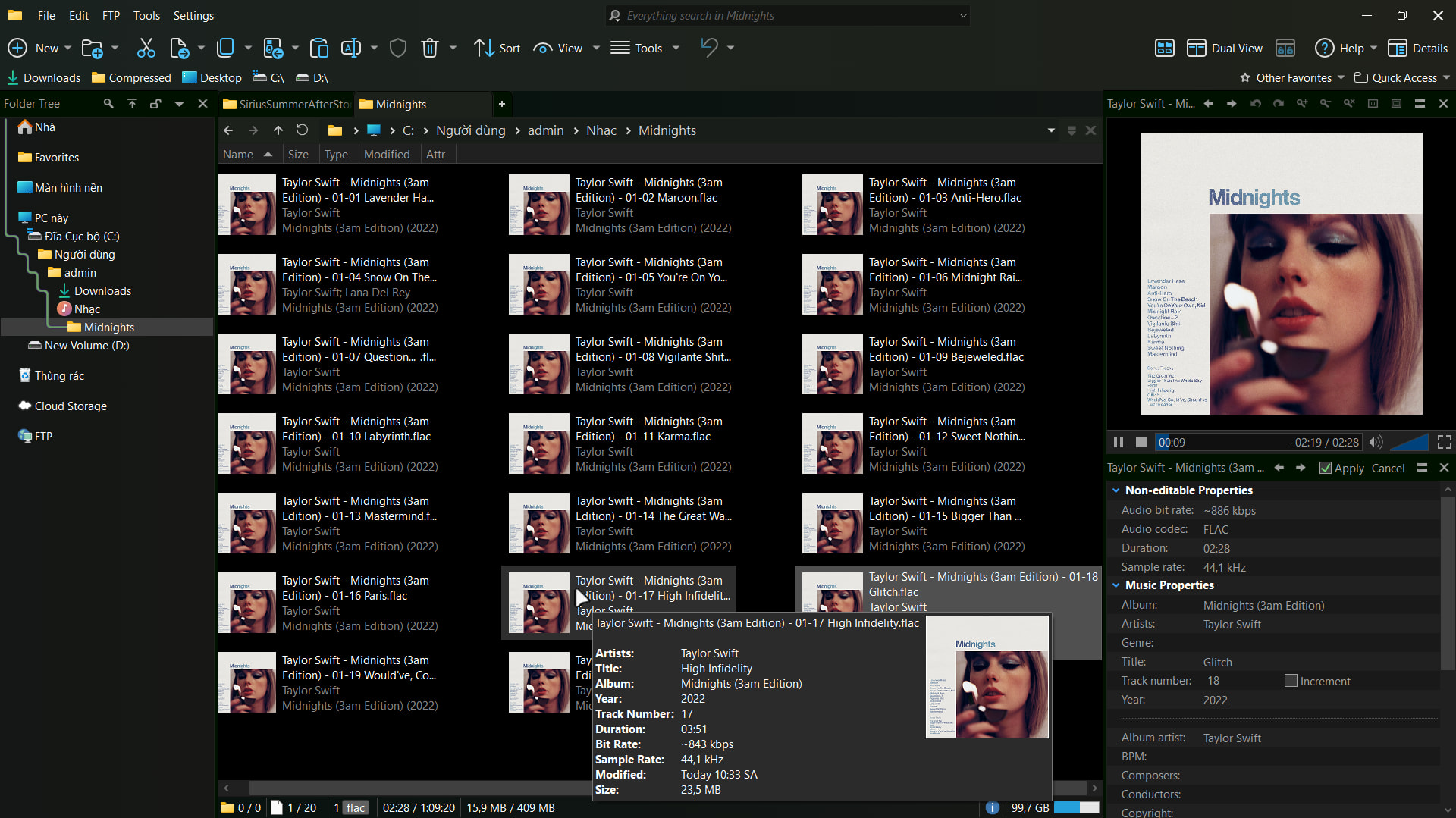The height and width of the screenshot is (818, 1456).
Task: Click the Cut scissors icon in toolbar
Action: pyautogui.click(x=146, y=48)
